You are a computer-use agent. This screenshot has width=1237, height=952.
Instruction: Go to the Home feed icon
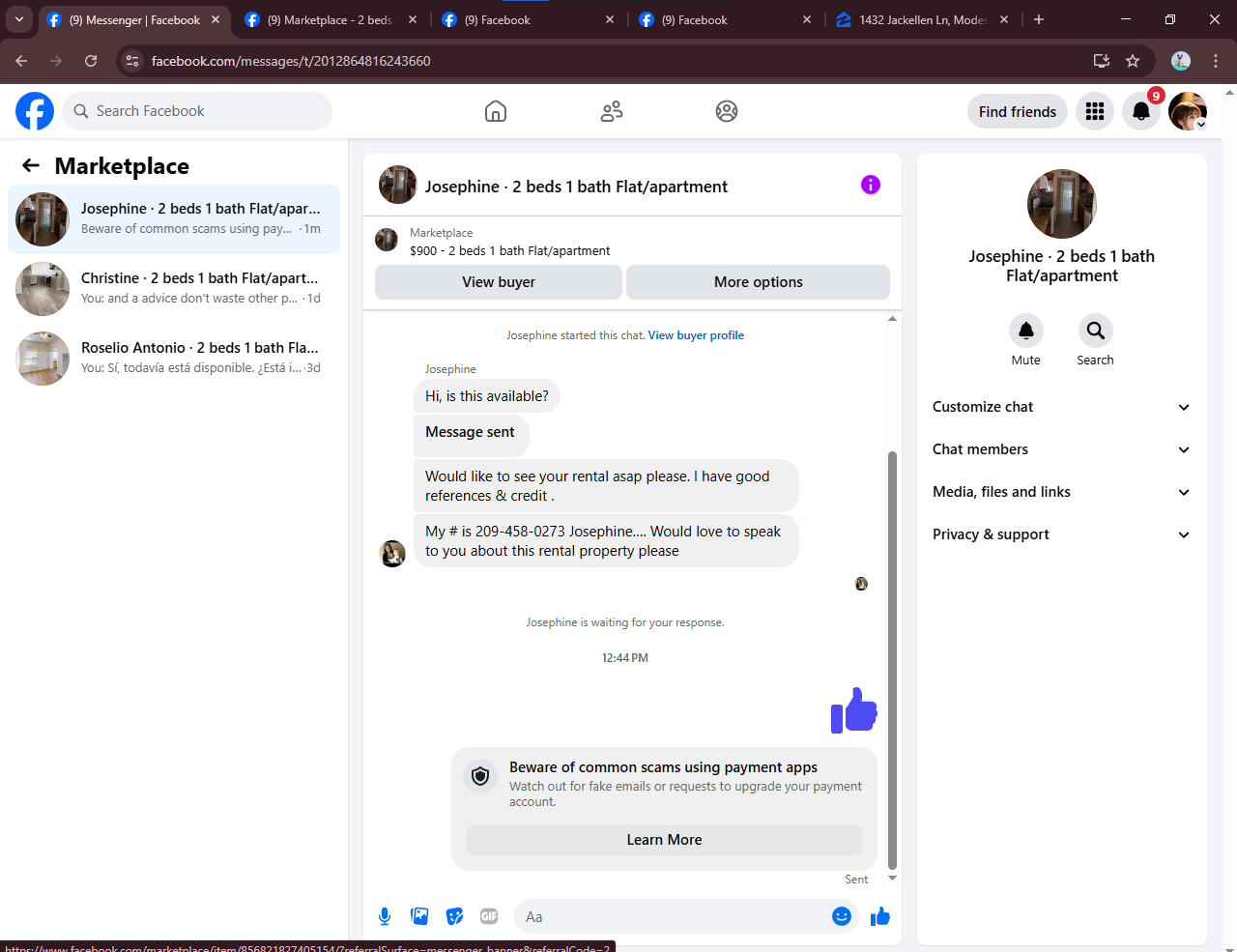(x=496, y=111)
